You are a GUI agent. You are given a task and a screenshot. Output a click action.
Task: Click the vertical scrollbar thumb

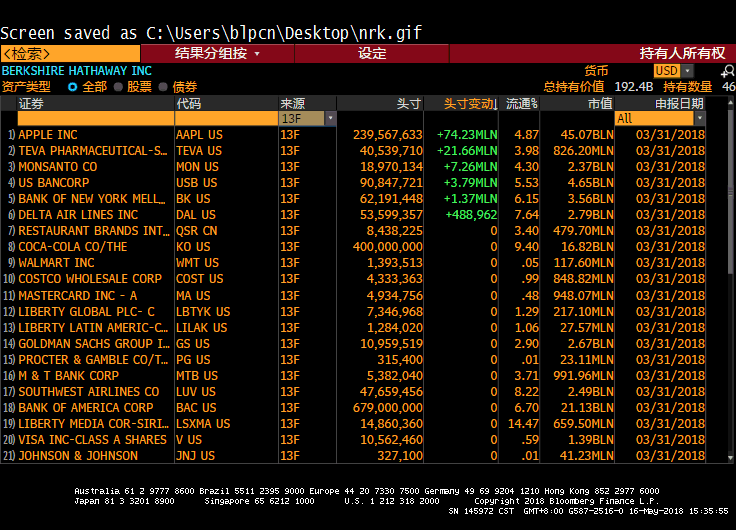[x=730, y=190]
